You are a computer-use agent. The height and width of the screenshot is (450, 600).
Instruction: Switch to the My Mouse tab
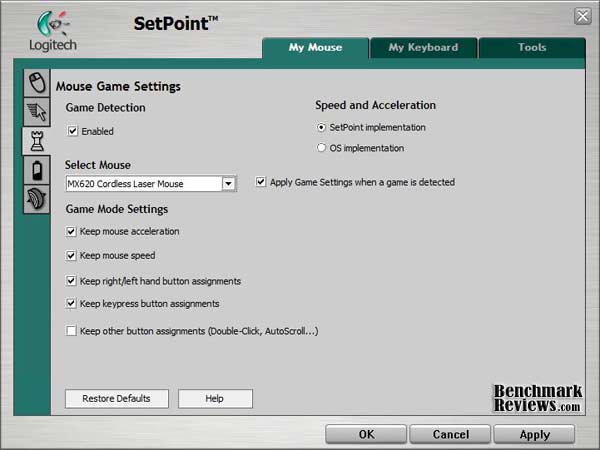[x=316, y=47]
